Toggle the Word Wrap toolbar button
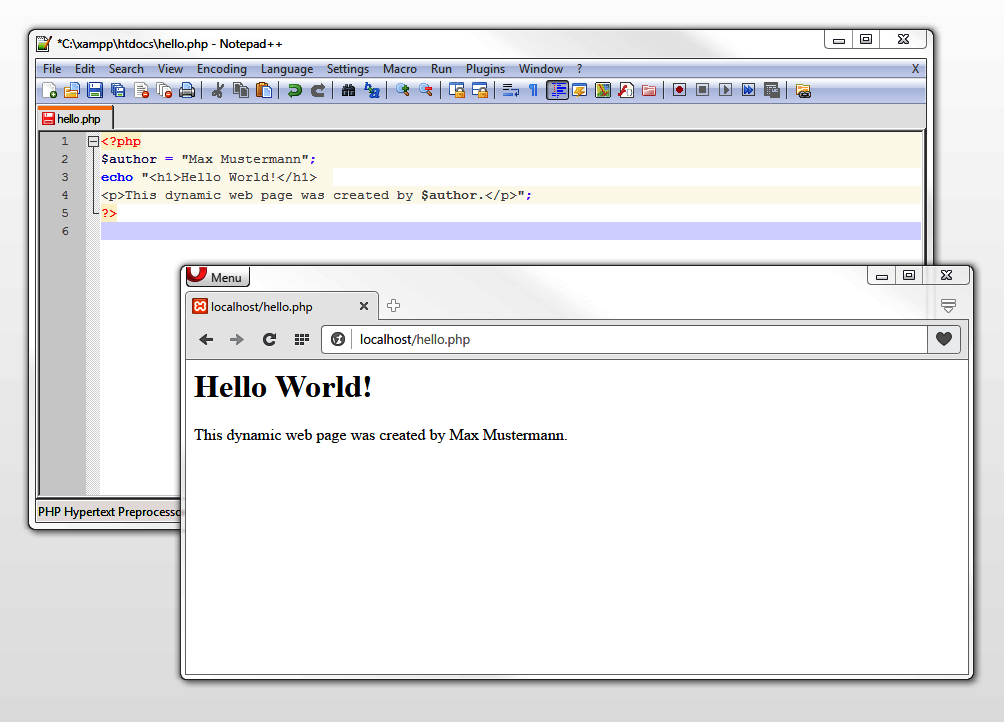Screen dimensions: 1004x722 coord(510,91)
